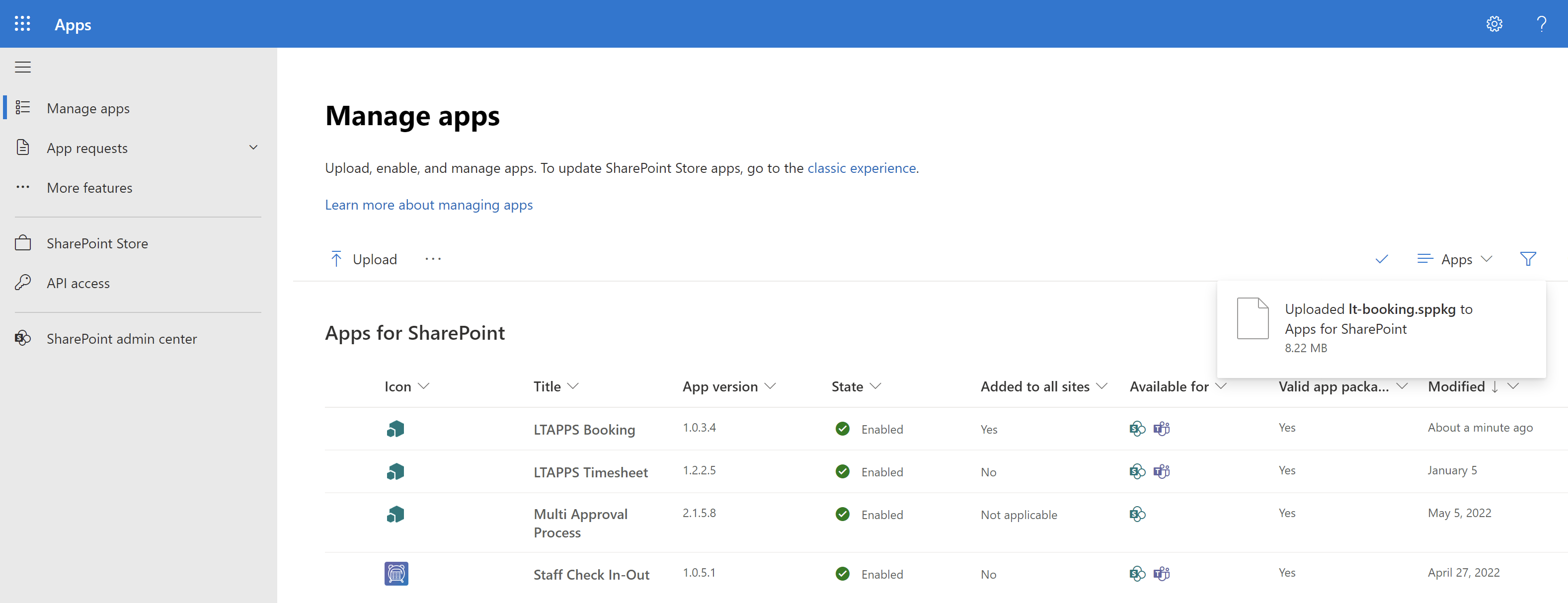Image resolution: width=1568 pixels, height=603 pixels.
Task: Click SharePoint icon in Multi Approval row
Action: click(1137, 515)
